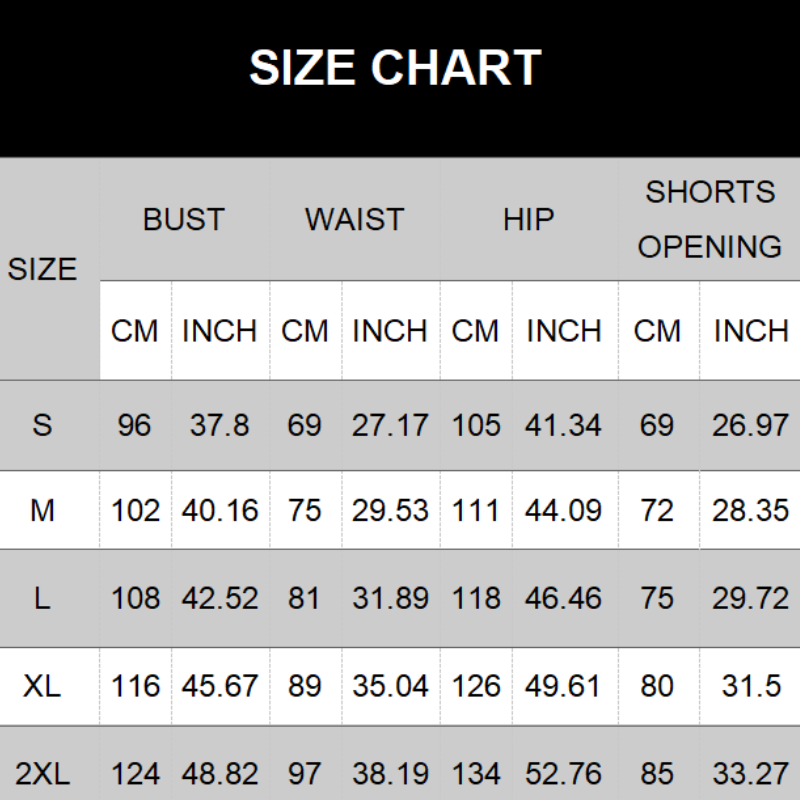Click the SHORTS OPENING column header

tap(710, 219)
